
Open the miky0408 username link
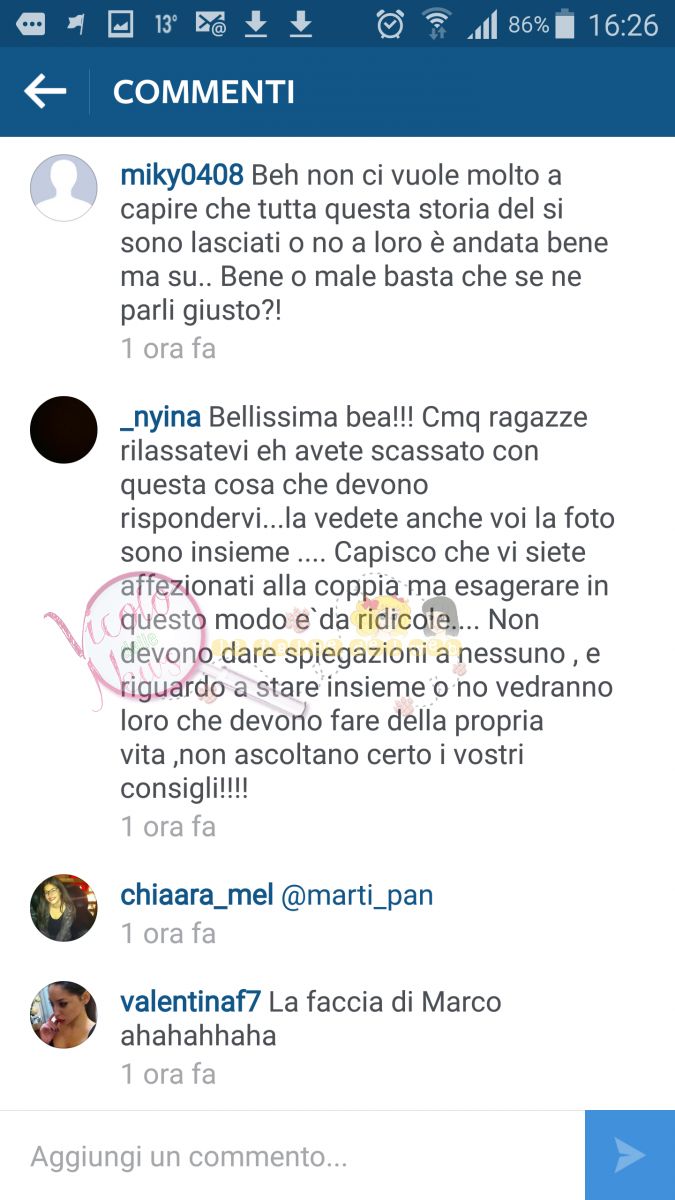[x=182, y=175]
